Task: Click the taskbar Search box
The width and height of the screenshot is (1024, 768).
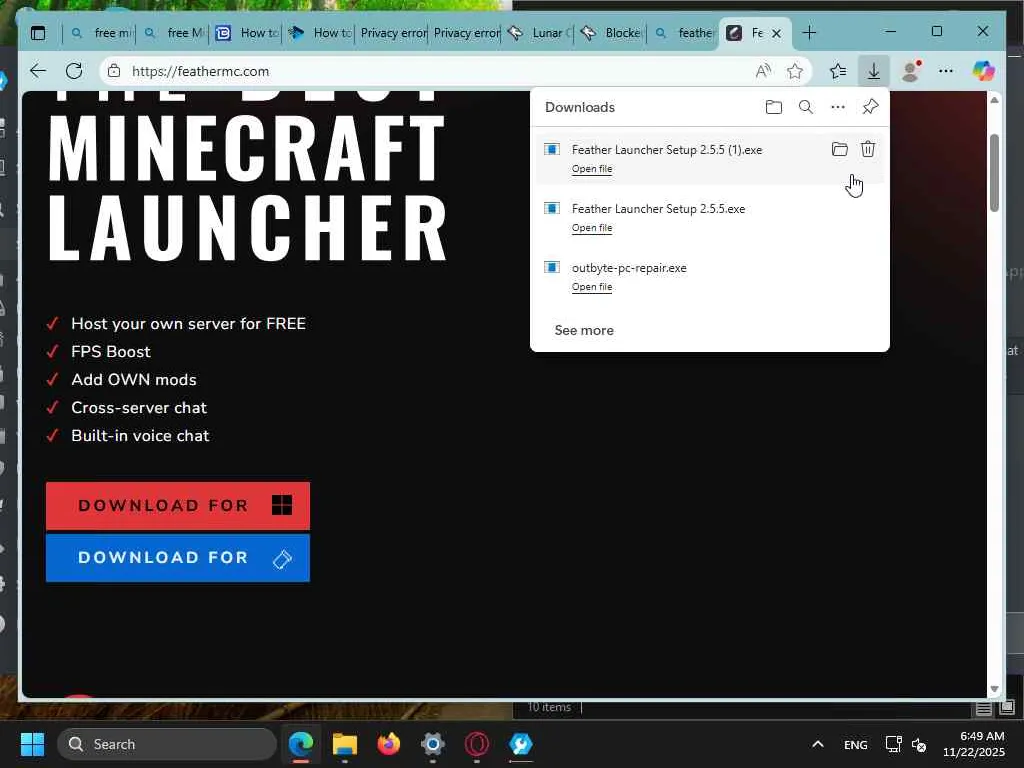Action: tap(167, 744)
